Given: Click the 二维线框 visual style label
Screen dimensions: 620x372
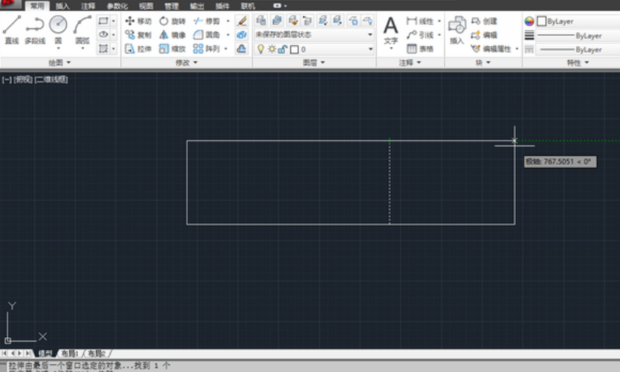Looking at the screenshot, I should 51,79.
